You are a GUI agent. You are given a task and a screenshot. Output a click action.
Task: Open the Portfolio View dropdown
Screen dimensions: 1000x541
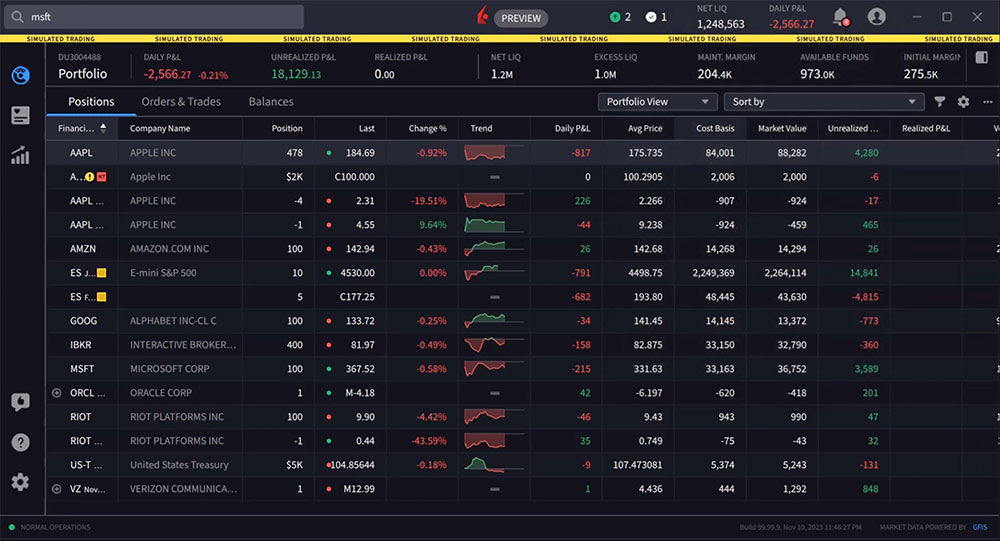[x=658, y=102]
